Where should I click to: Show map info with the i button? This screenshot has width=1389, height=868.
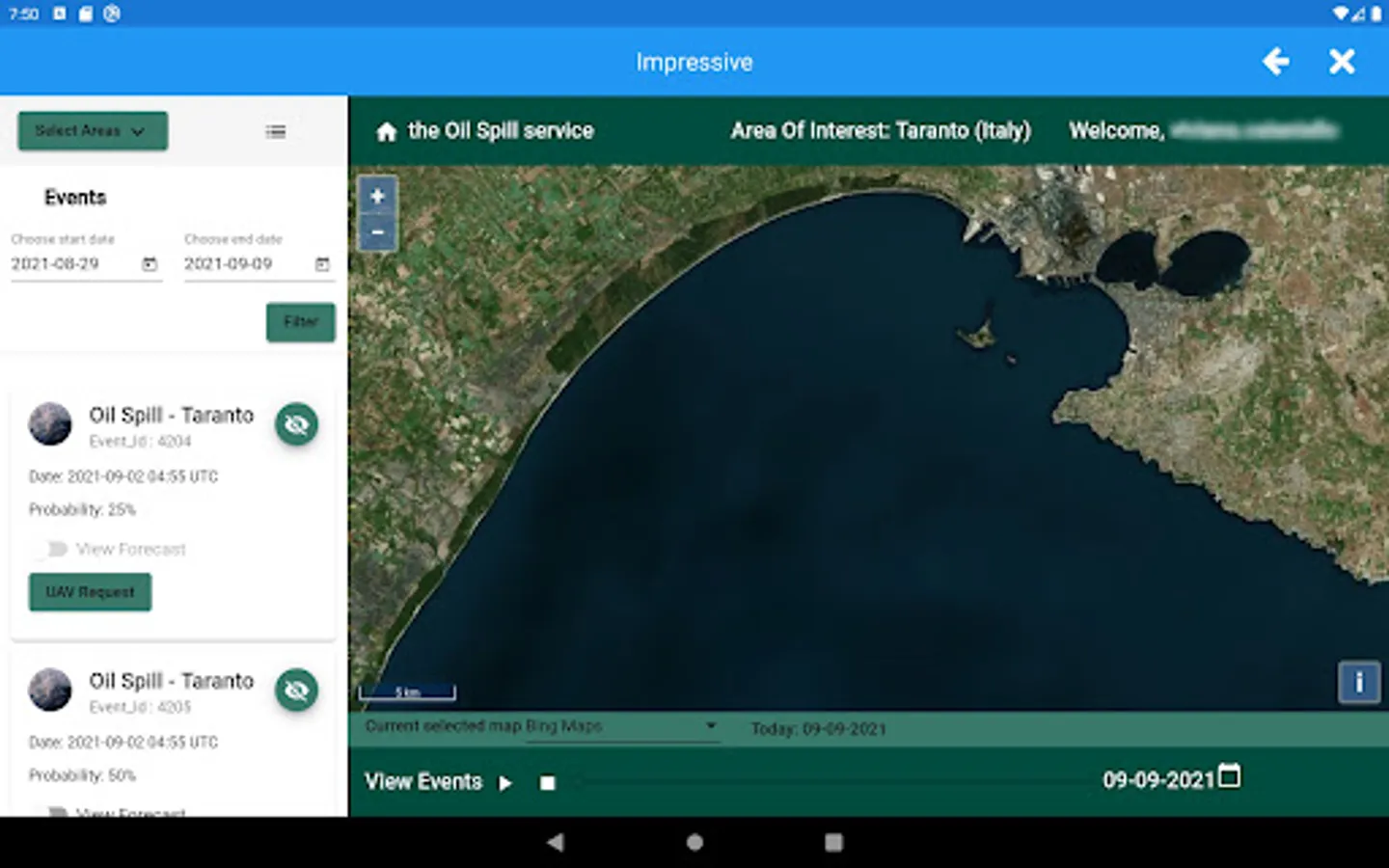(1359, 683)
